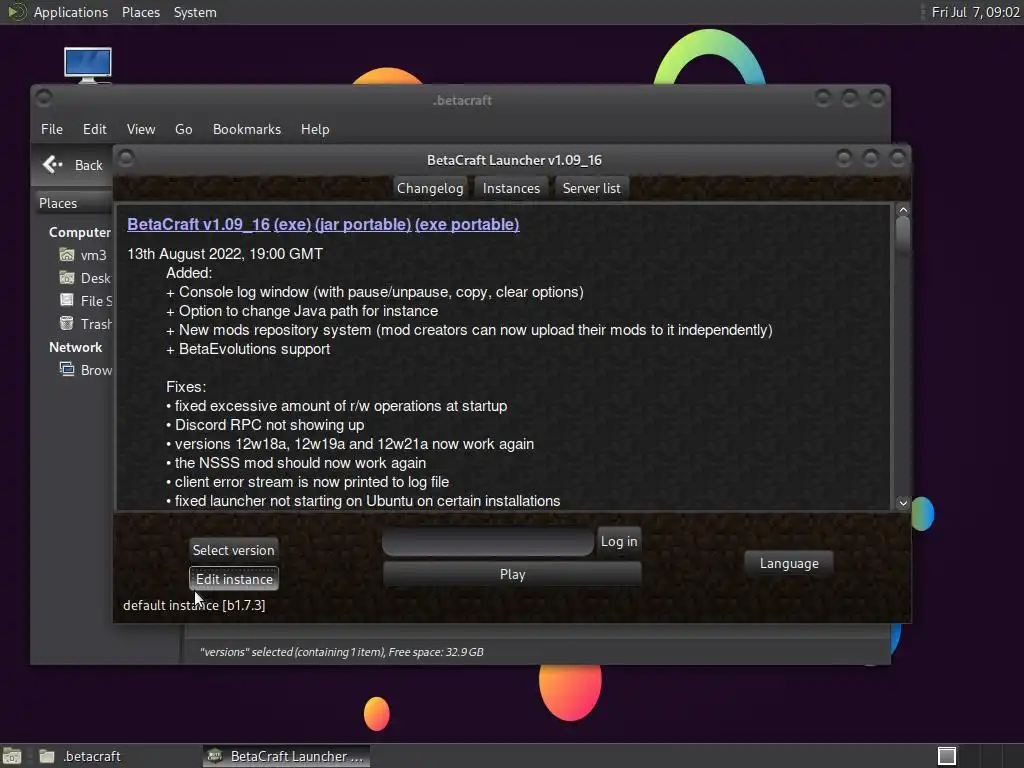The height and width of the screenshot is (768, 1024).
Task: Click the changelog scroll-up arrow
Action: (903, 210)
